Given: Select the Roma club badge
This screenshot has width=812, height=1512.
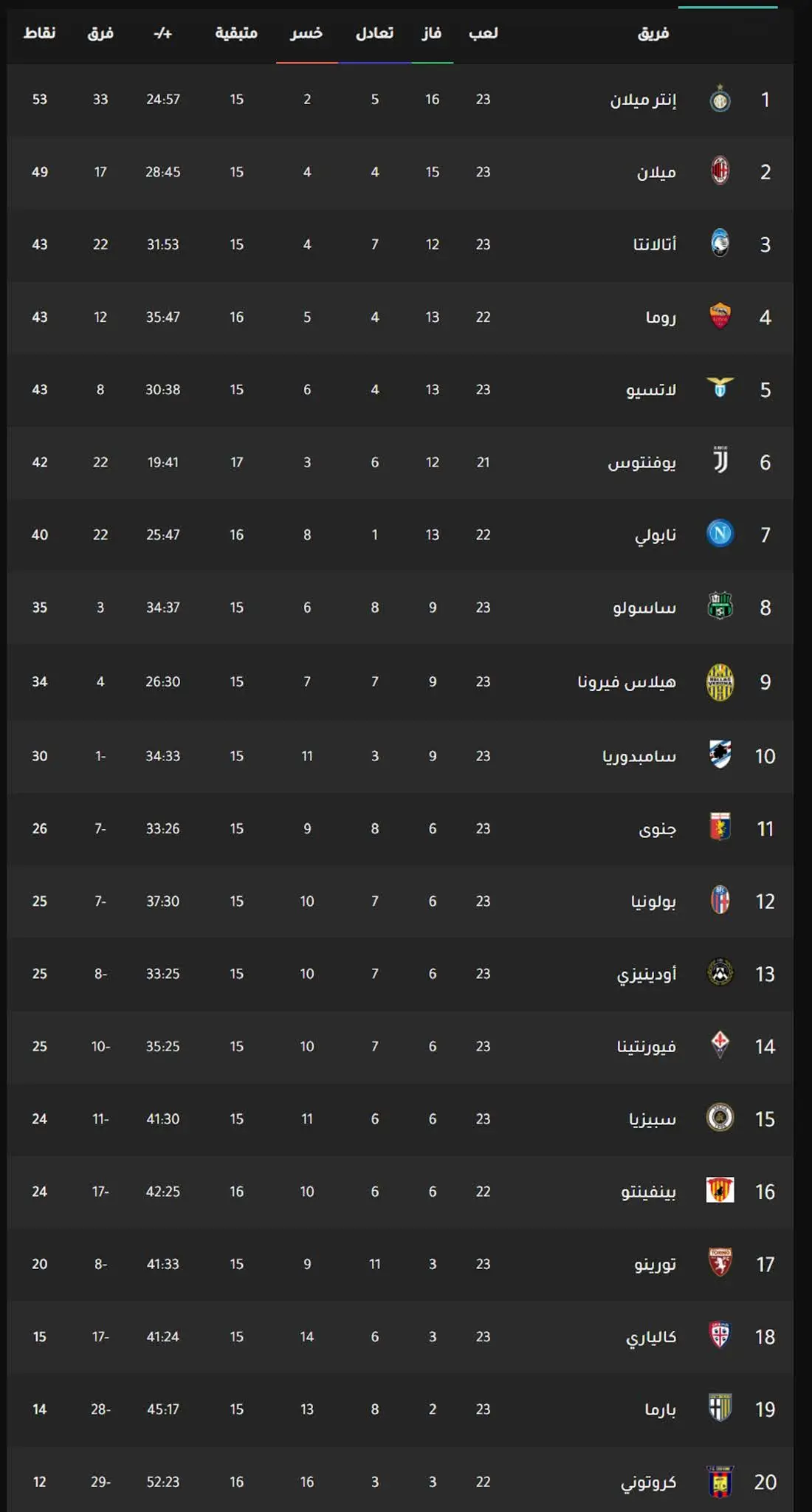Looking at the screenshot, I should (x=720, y=316).
